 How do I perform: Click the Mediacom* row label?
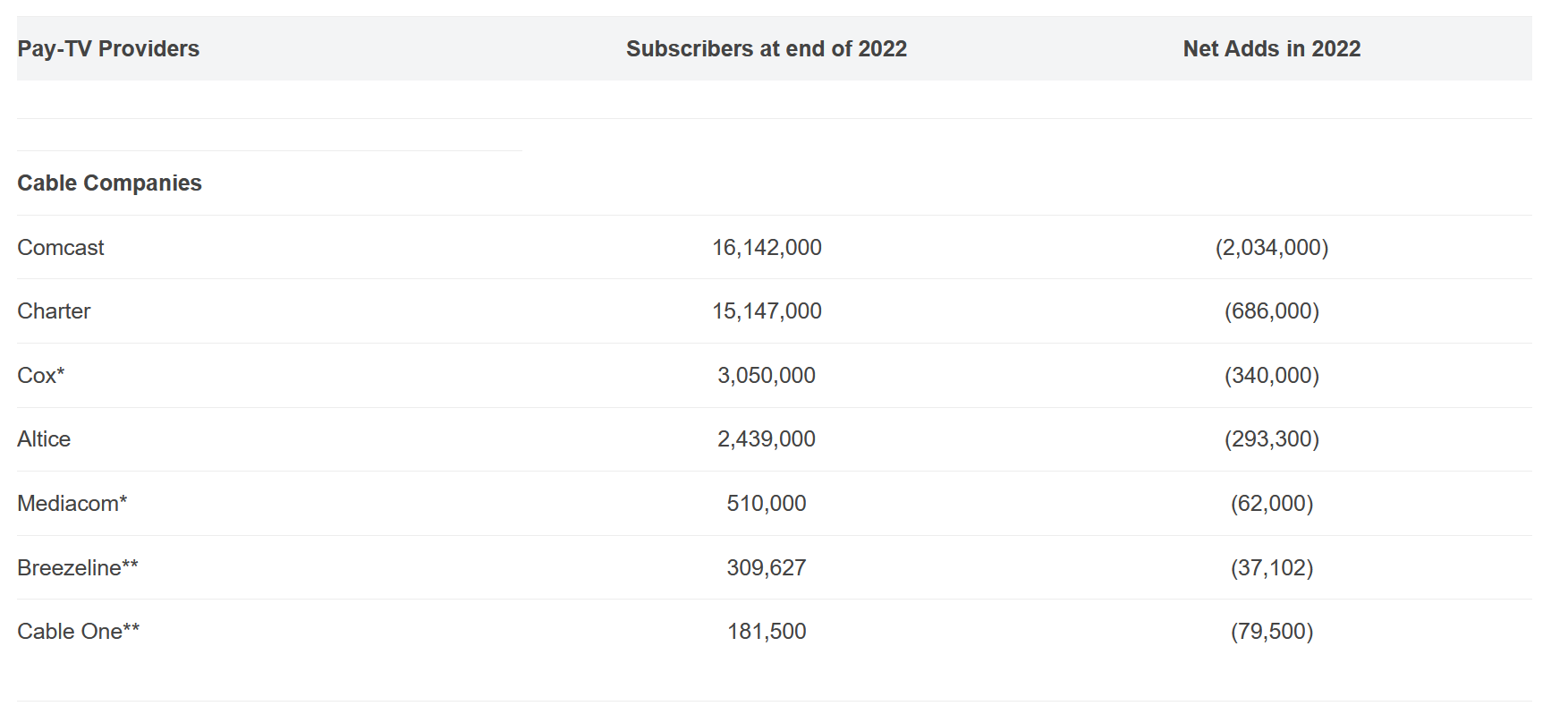(x=72, y=504)
